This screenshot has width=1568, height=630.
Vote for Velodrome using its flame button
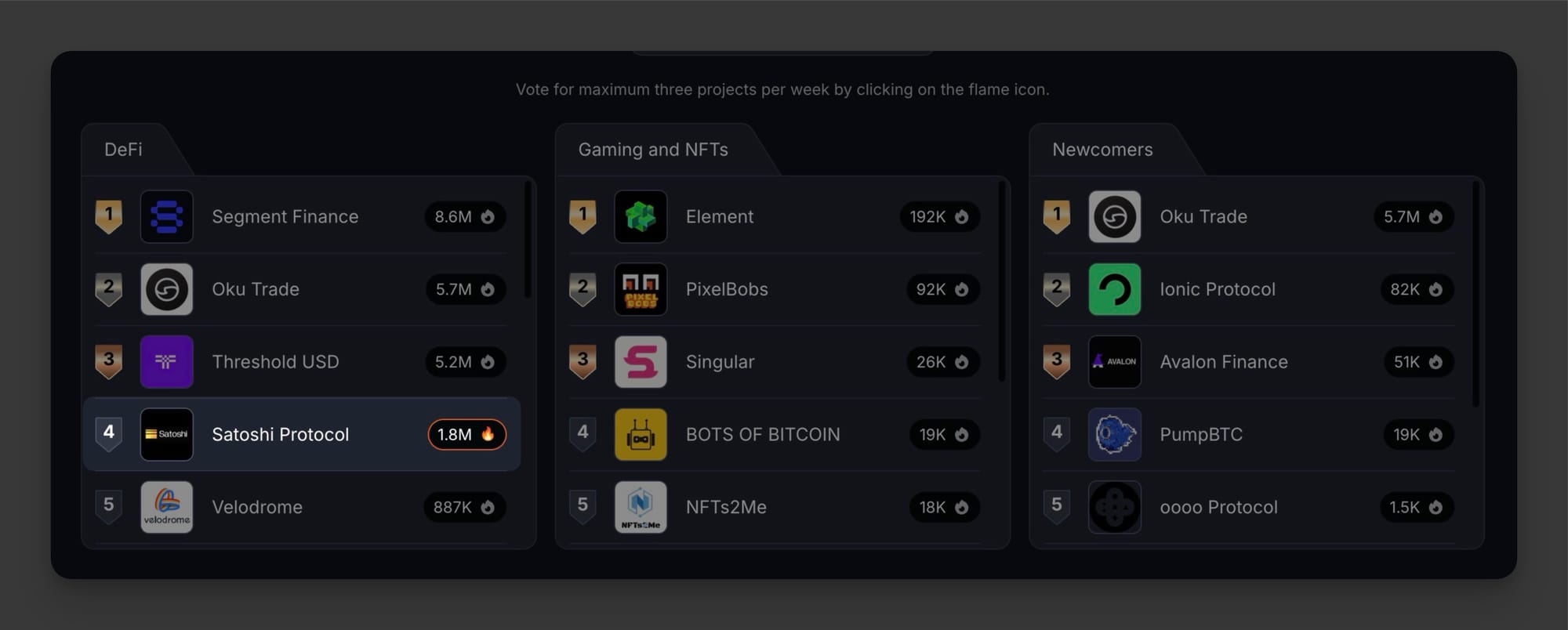pos(465,507)
